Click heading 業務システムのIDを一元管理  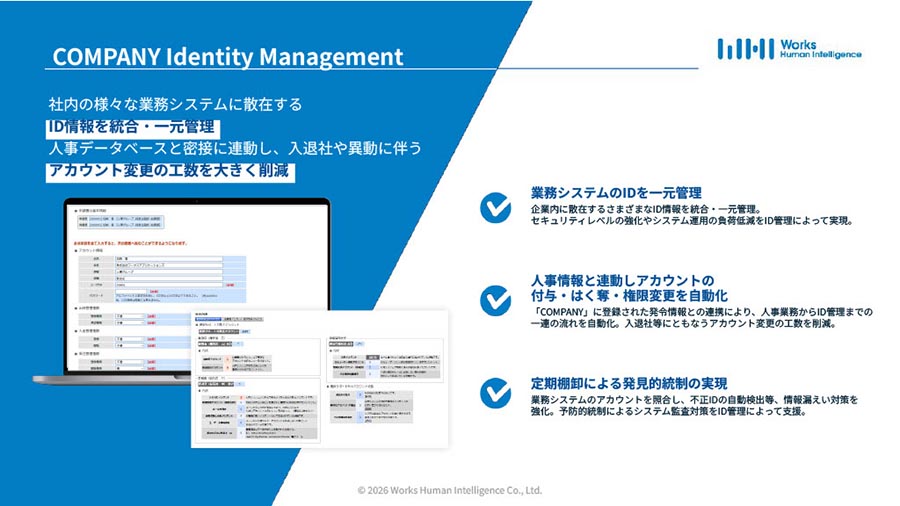616,193
